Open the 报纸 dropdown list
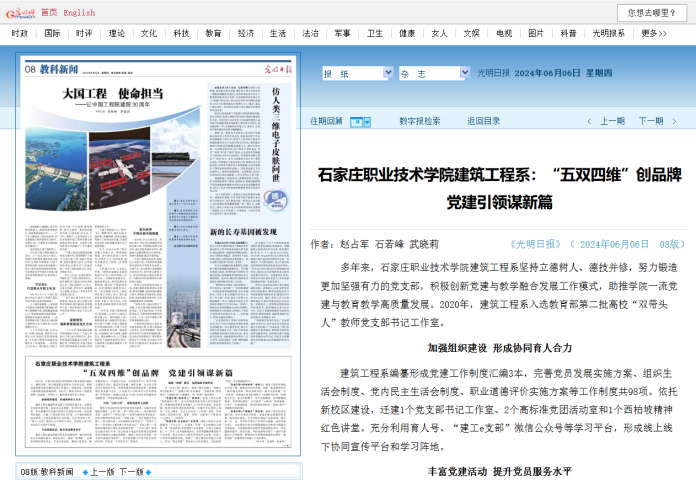This screenshot has width=696, height=491. pos(358,73)
